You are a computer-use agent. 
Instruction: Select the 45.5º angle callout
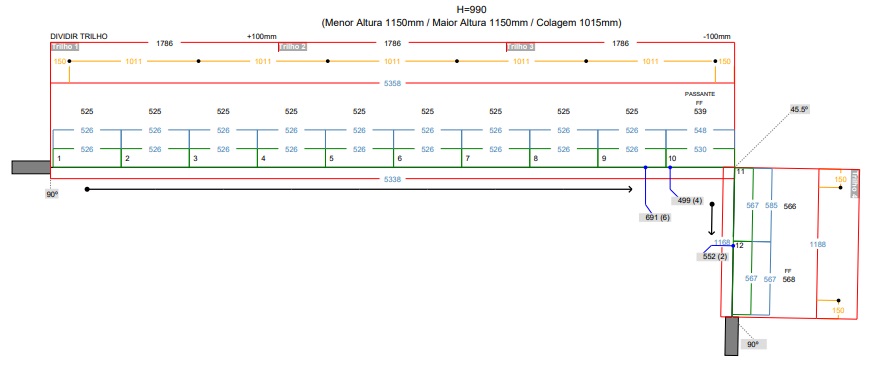(x=799, y=109)
